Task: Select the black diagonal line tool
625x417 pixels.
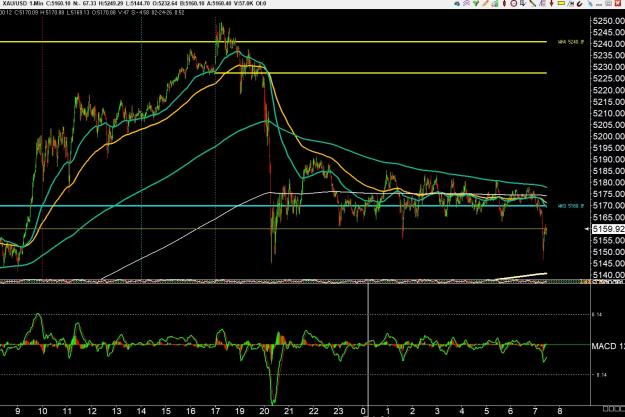Action: coord(533,3)
